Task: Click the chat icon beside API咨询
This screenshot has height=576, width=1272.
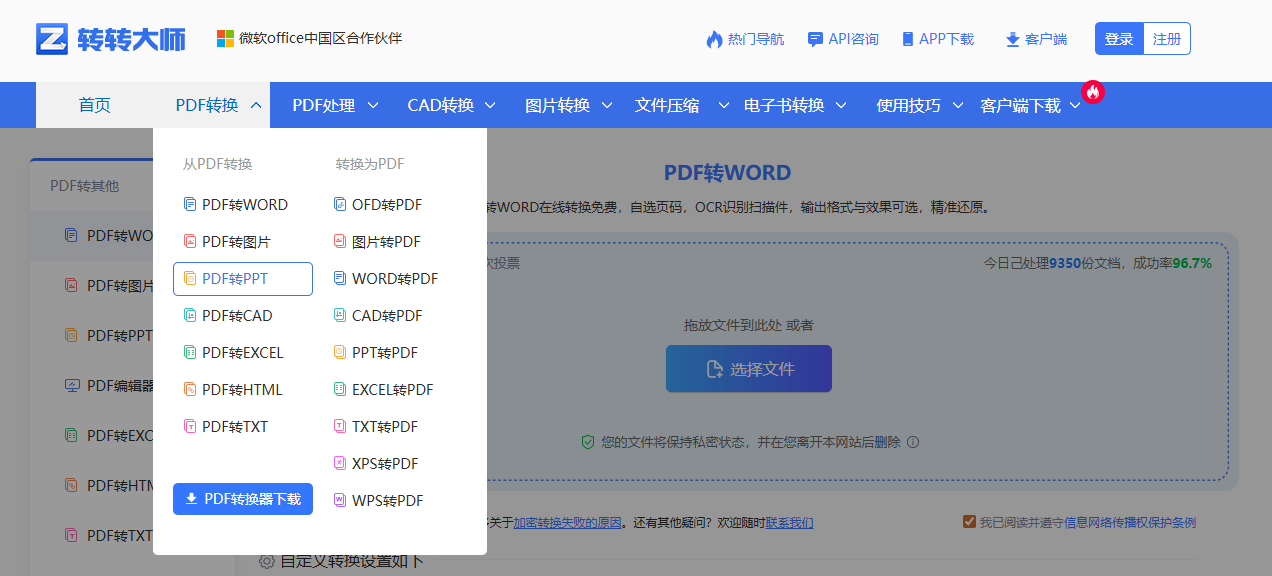Action: [x=815, y=39]
